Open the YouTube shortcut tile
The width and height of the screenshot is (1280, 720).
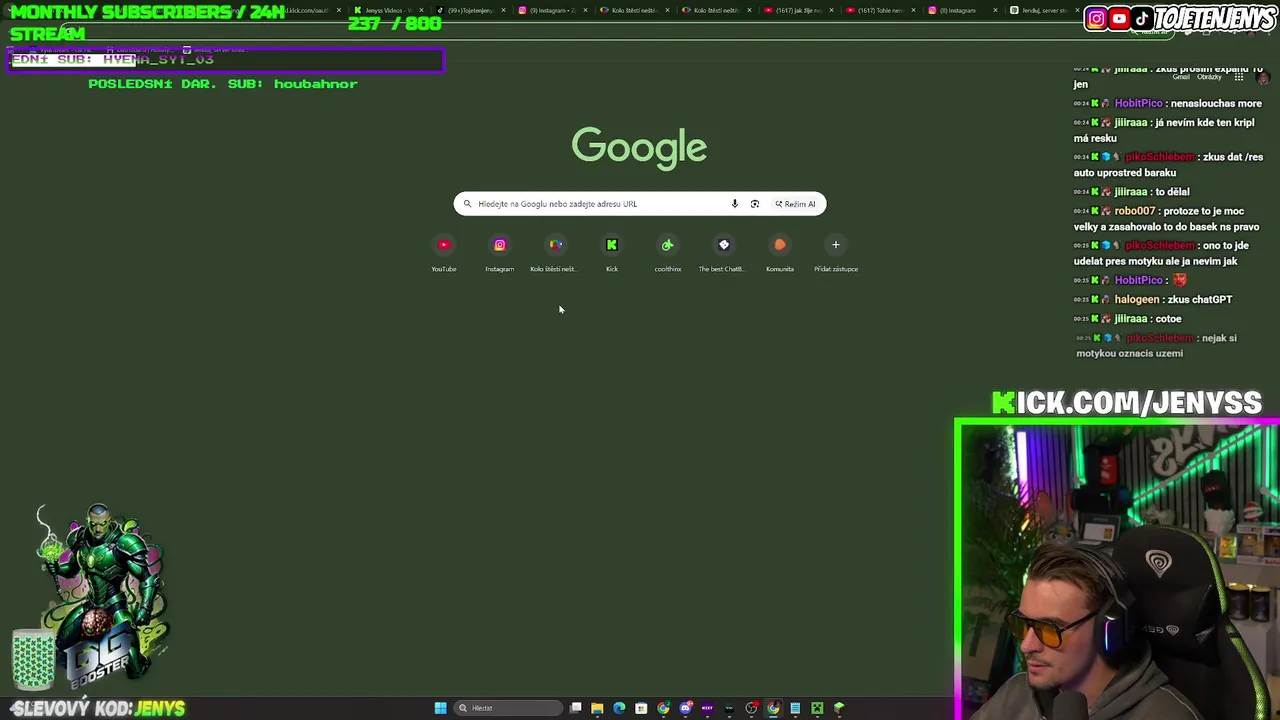click(x=444, y=253)
